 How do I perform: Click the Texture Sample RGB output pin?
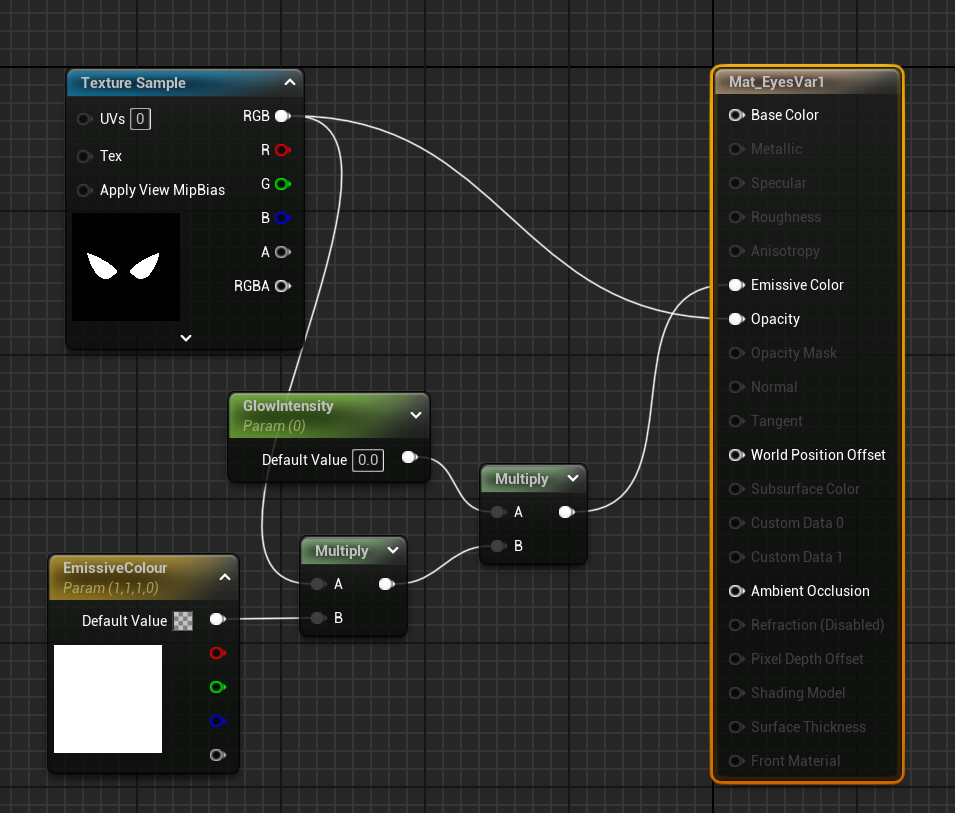tap(282, 116)
